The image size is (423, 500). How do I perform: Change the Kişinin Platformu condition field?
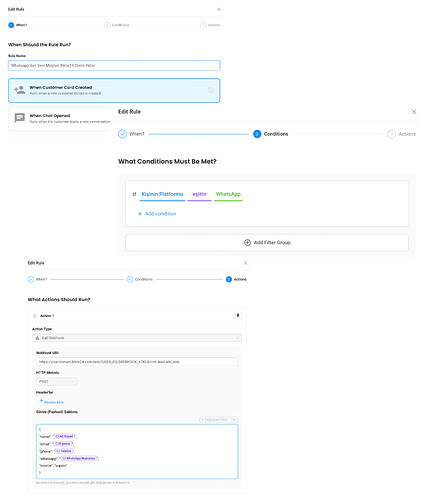[162, 194]
